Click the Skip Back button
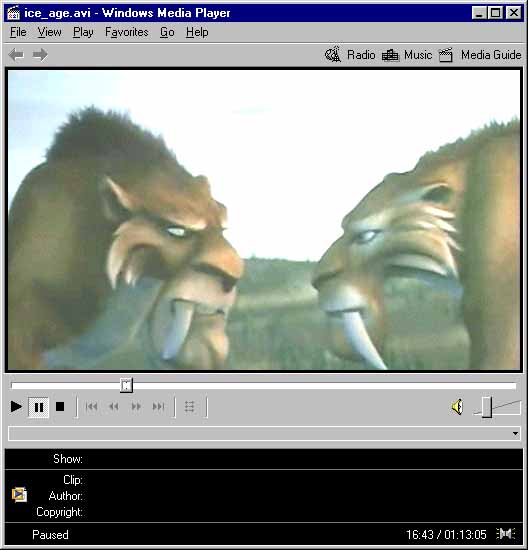Screen dimensions: 528x550 tap(92, 407)
